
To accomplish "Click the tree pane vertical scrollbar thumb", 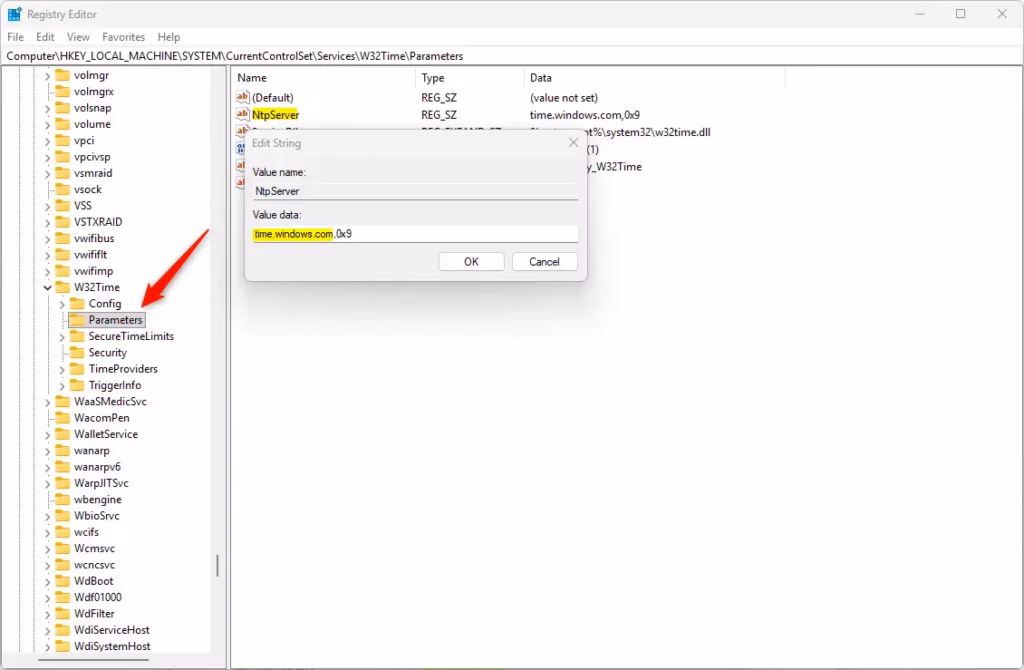I will coord(217,566).
